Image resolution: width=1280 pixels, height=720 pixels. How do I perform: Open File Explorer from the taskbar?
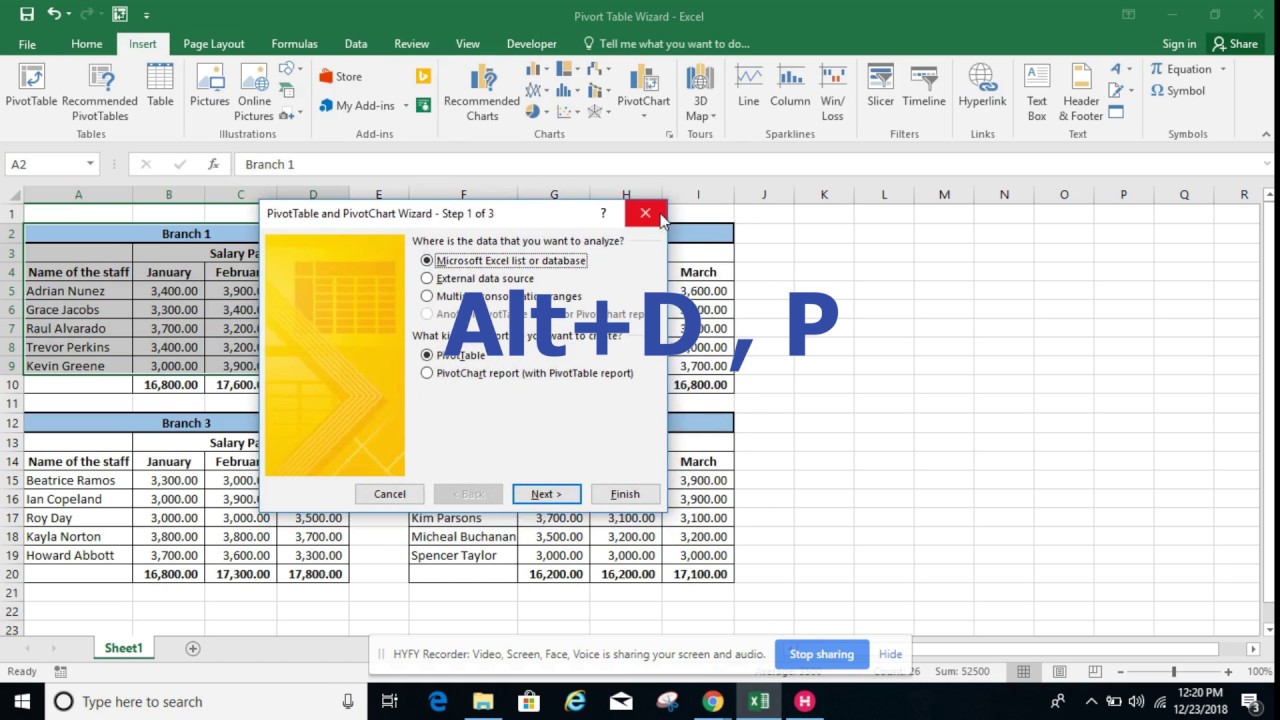coord(483,702)
